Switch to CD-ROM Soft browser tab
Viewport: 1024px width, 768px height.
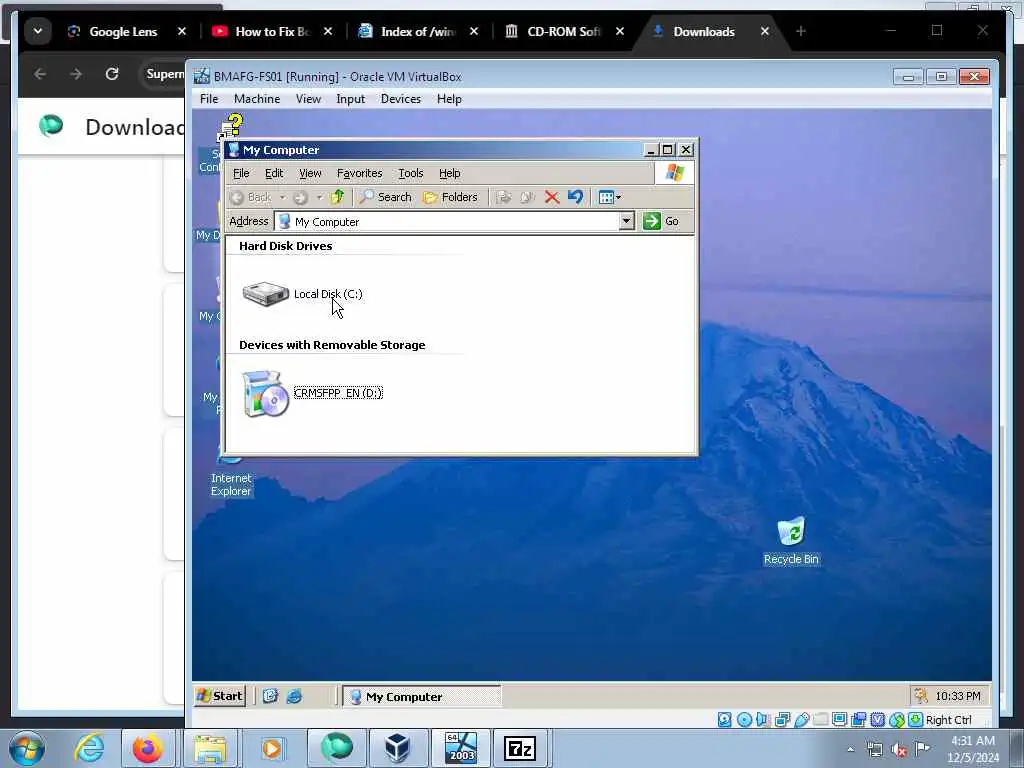coord(564,31)
